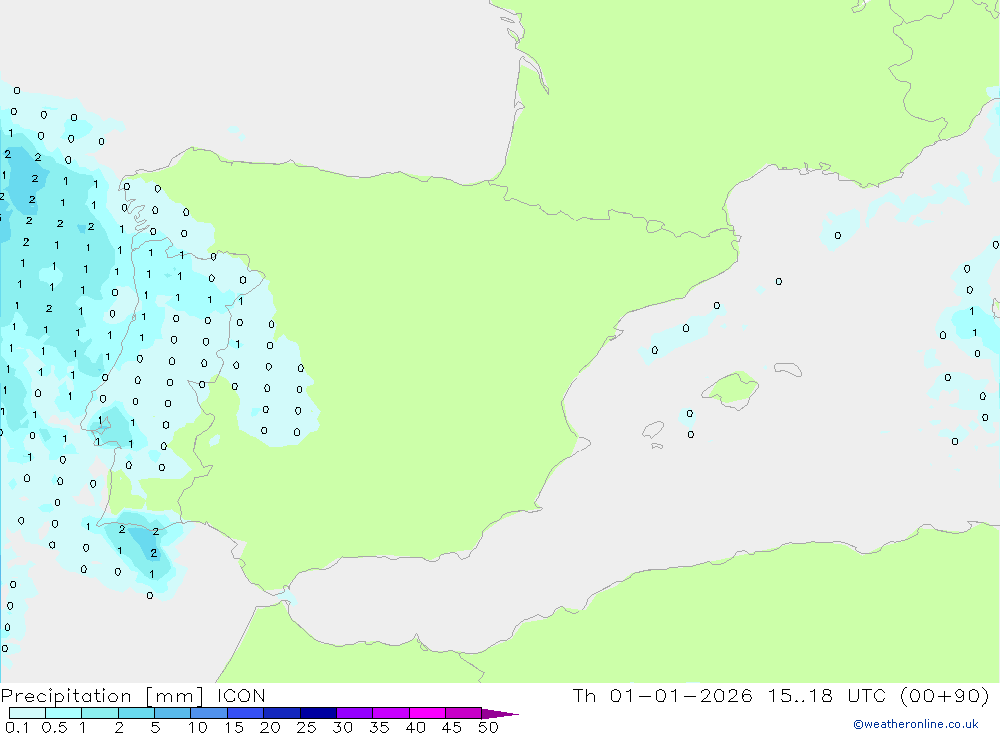Click the Menorca island outline
This screenshot has height=733, width=1000.
788,369
